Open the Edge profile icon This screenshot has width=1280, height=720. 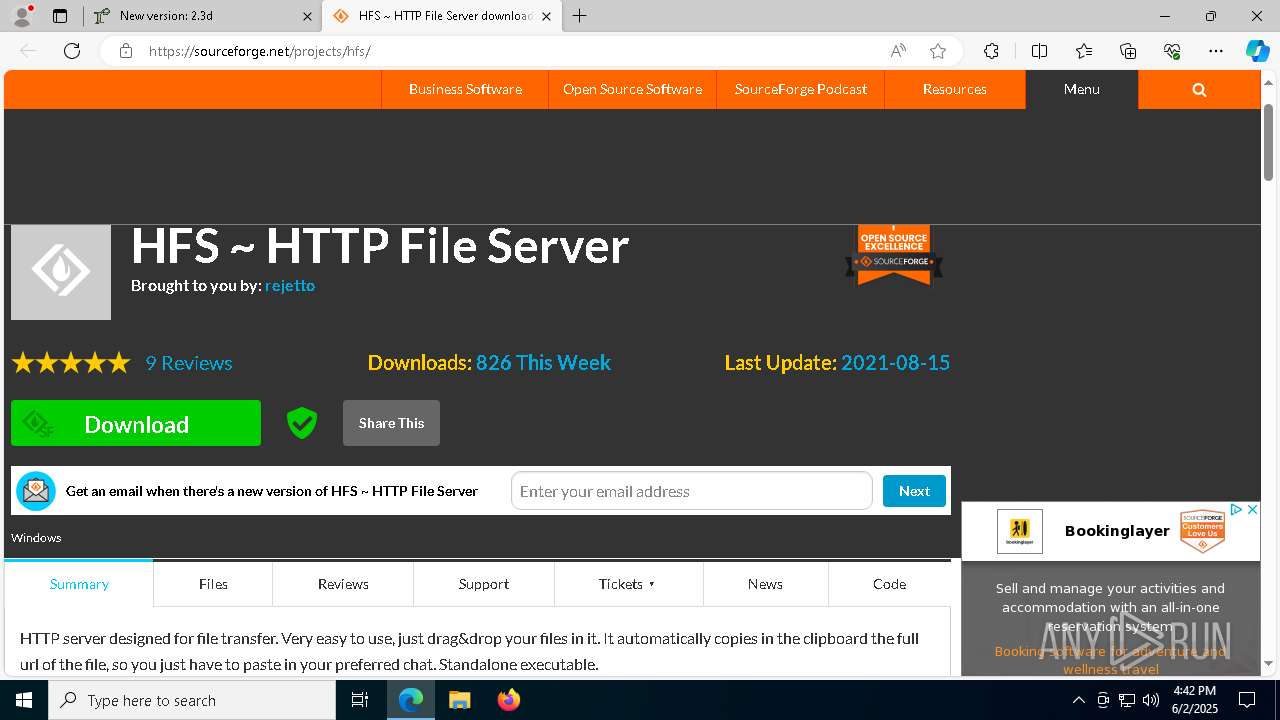(22, 16)
